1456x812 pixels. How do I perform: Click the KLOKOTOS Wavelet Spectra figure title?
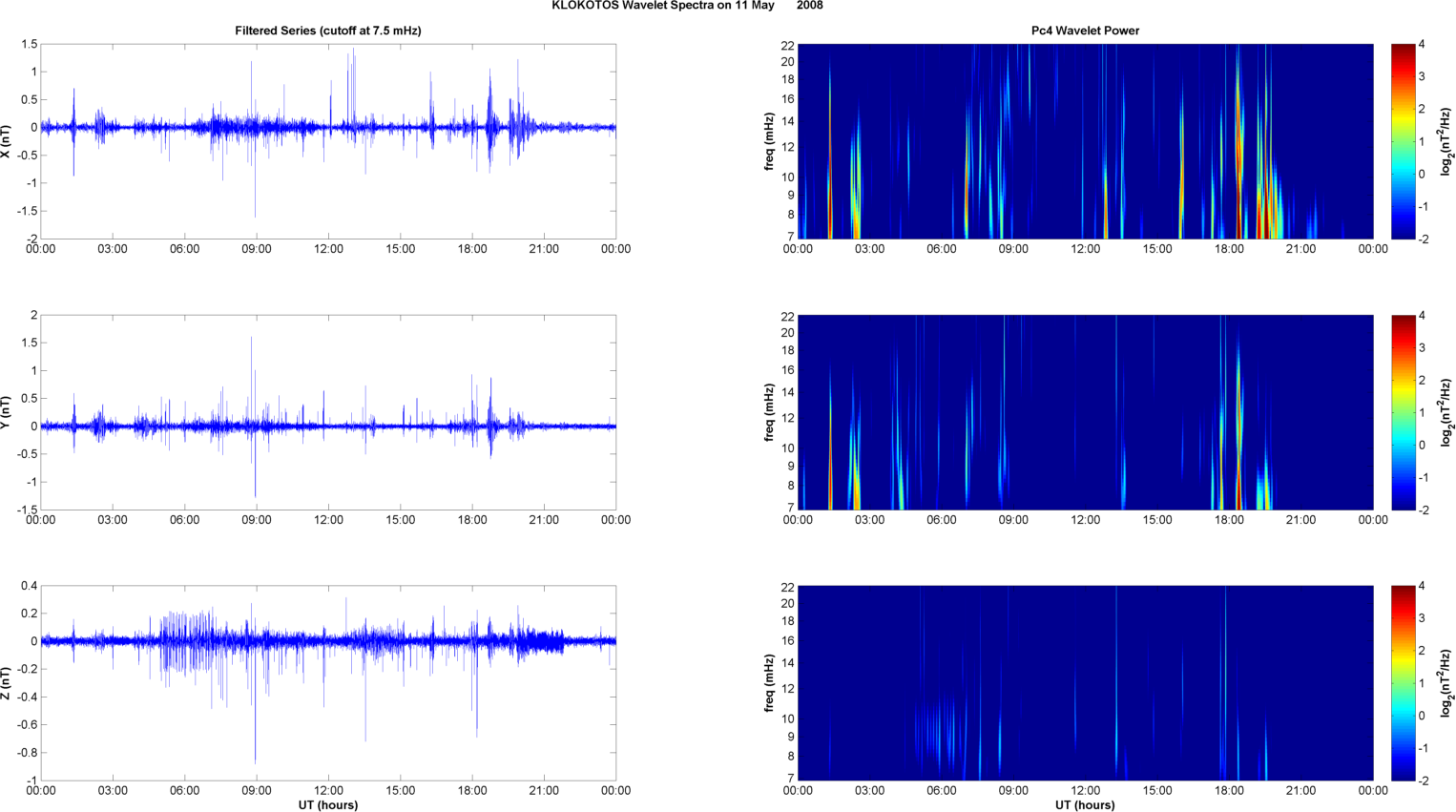pos(687,6)
